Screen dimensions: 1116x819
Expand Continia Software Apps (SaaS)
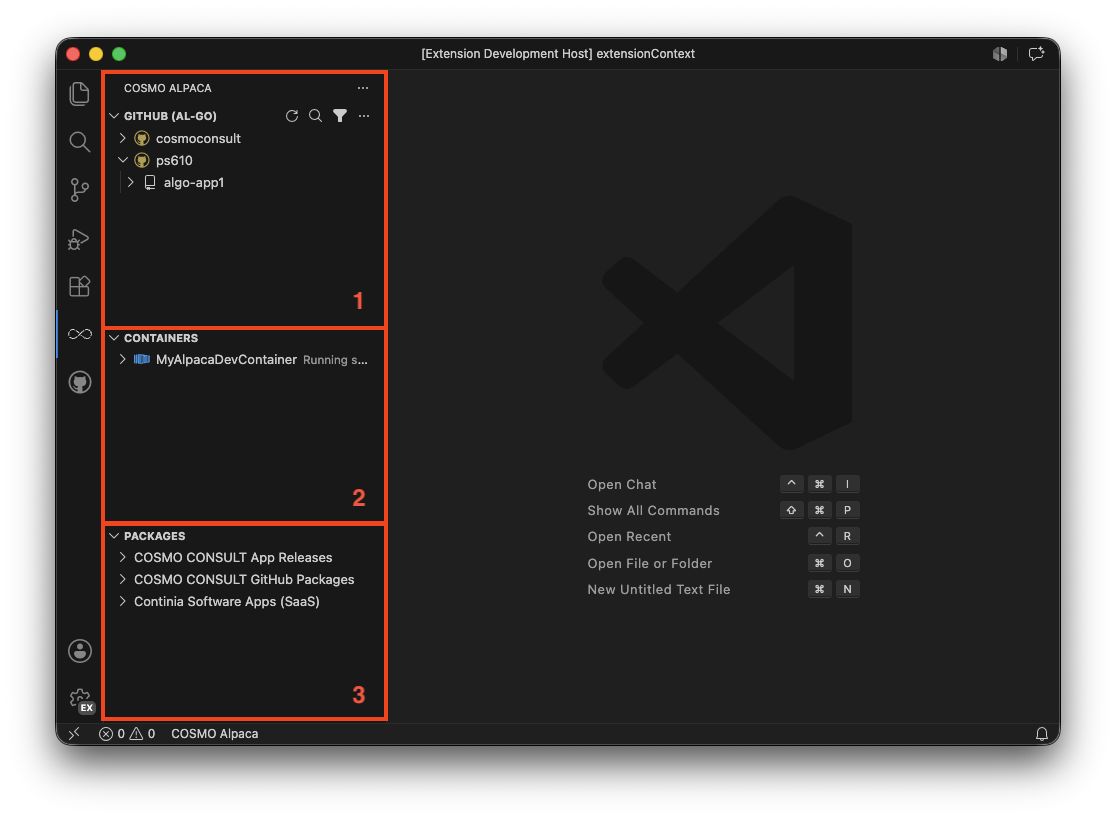(x=122, y=601)
